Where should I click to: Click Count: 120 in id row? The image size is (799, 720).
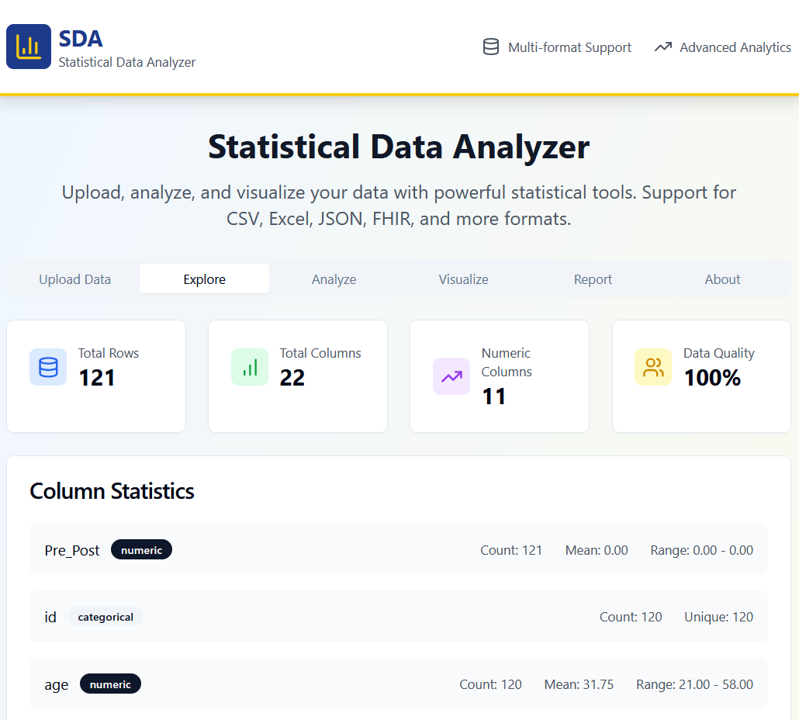point(630,617)
